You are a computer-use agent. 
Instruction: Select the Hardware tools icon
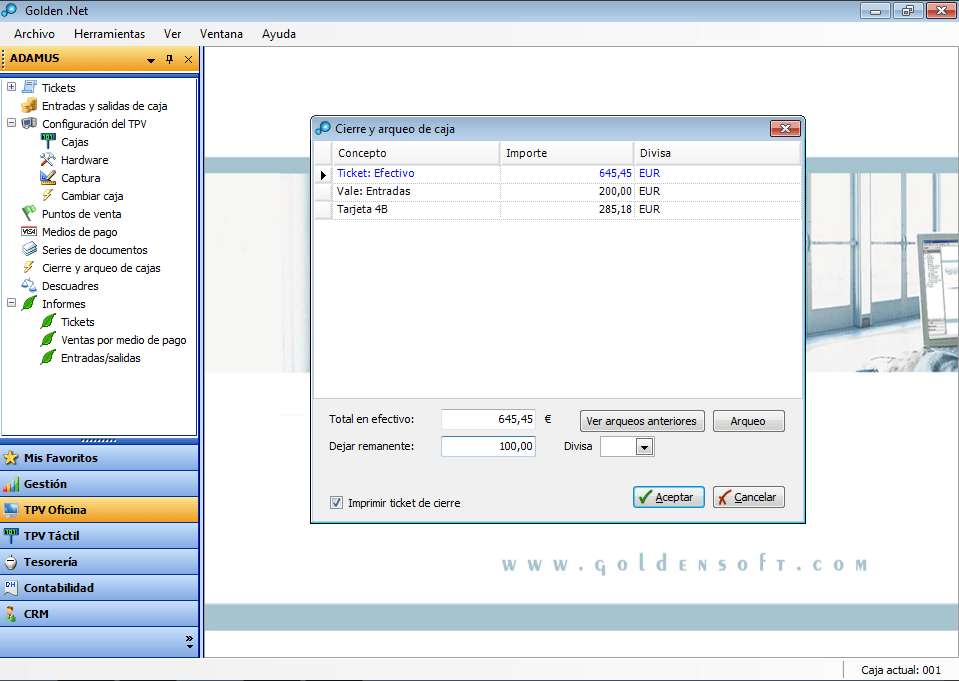point(48,160)
